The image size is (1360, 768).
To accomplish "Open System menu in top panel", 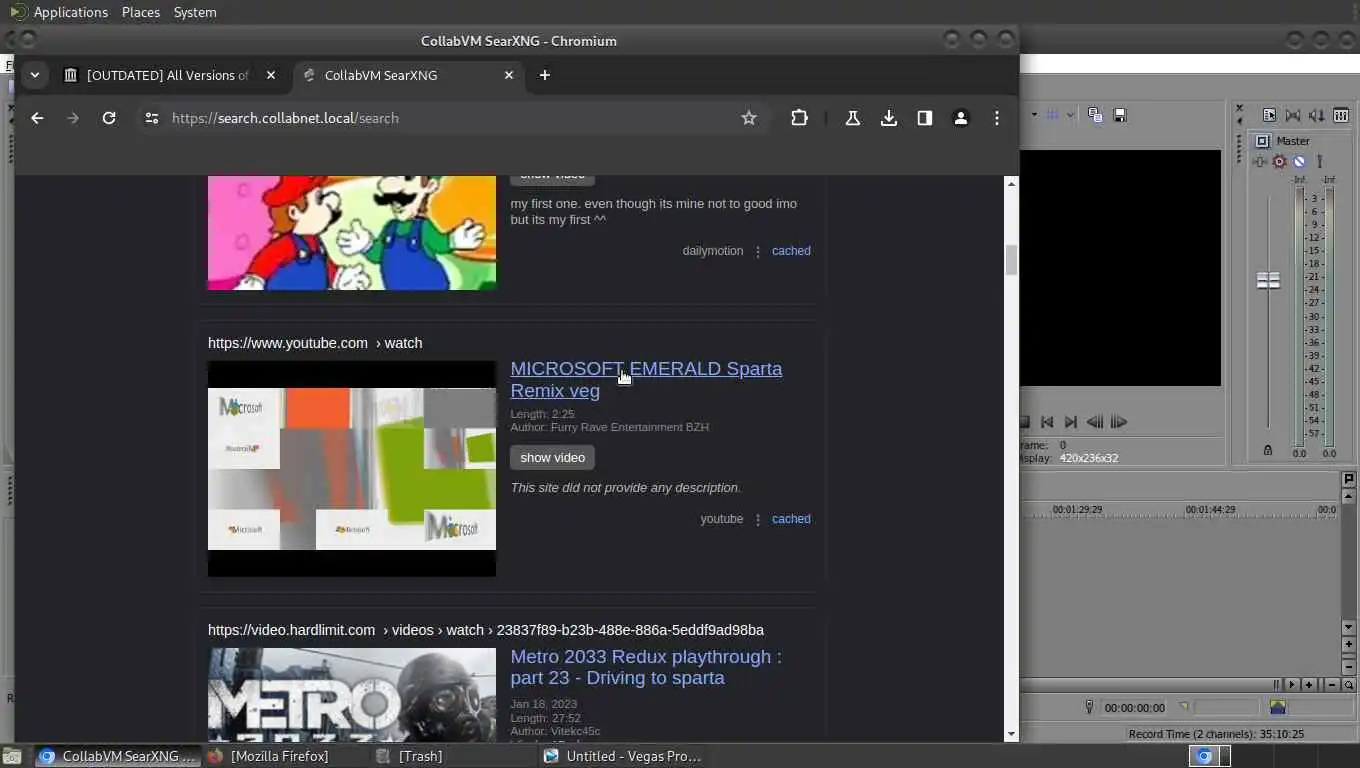I will [x=195, y=12].
